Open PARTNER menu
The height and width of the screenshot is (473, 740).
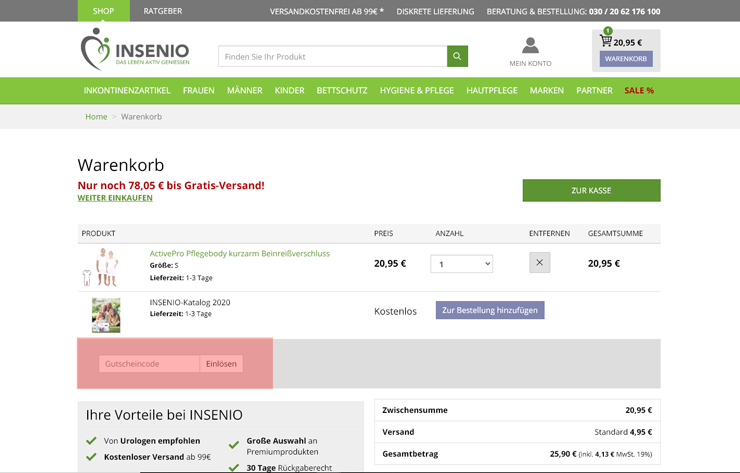[594, 90]
